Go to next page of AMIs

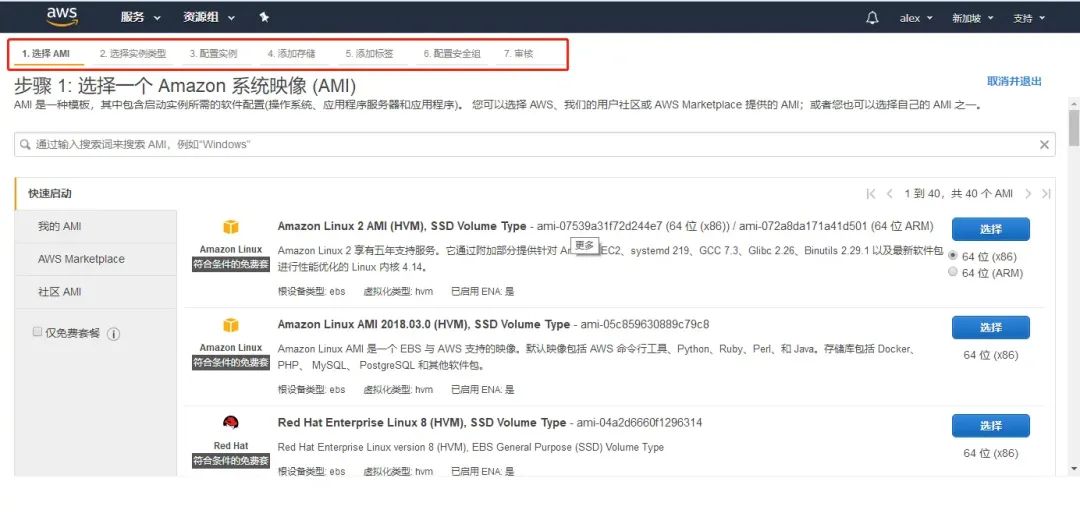(x=1028, y=193)
